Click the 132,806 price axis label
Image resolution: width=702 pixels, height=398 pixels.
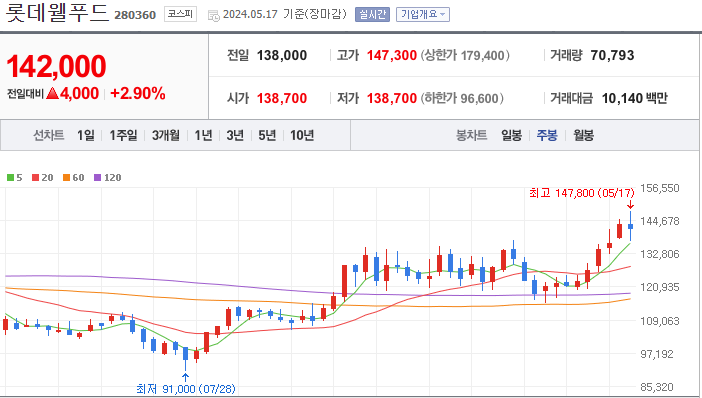tap(660, 254)
